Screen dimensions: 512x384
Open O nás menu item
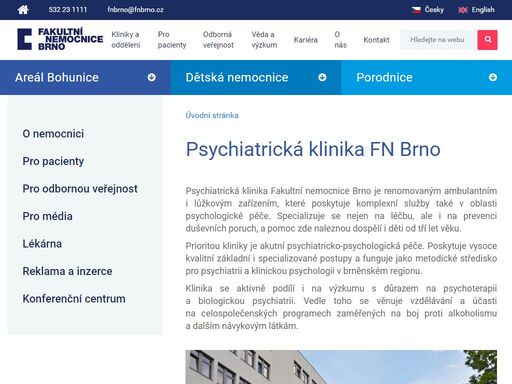[x=340, y=40]
